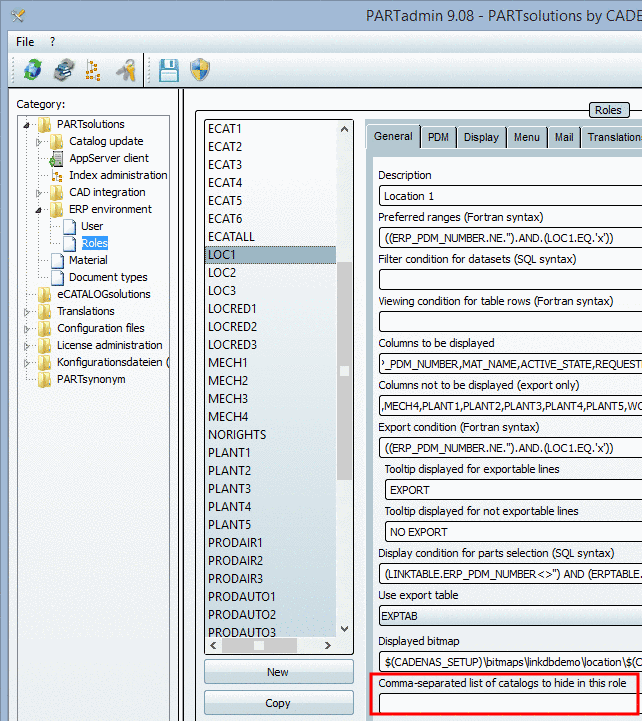Select Configuration files in the tree
This screenshot has height=721, width=642.
coord(101,328)
